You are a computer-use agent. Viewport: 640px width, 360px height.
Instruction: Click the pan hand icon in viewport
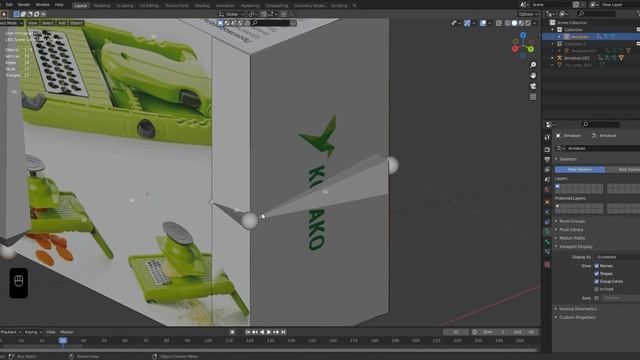[x=533, y=76]
